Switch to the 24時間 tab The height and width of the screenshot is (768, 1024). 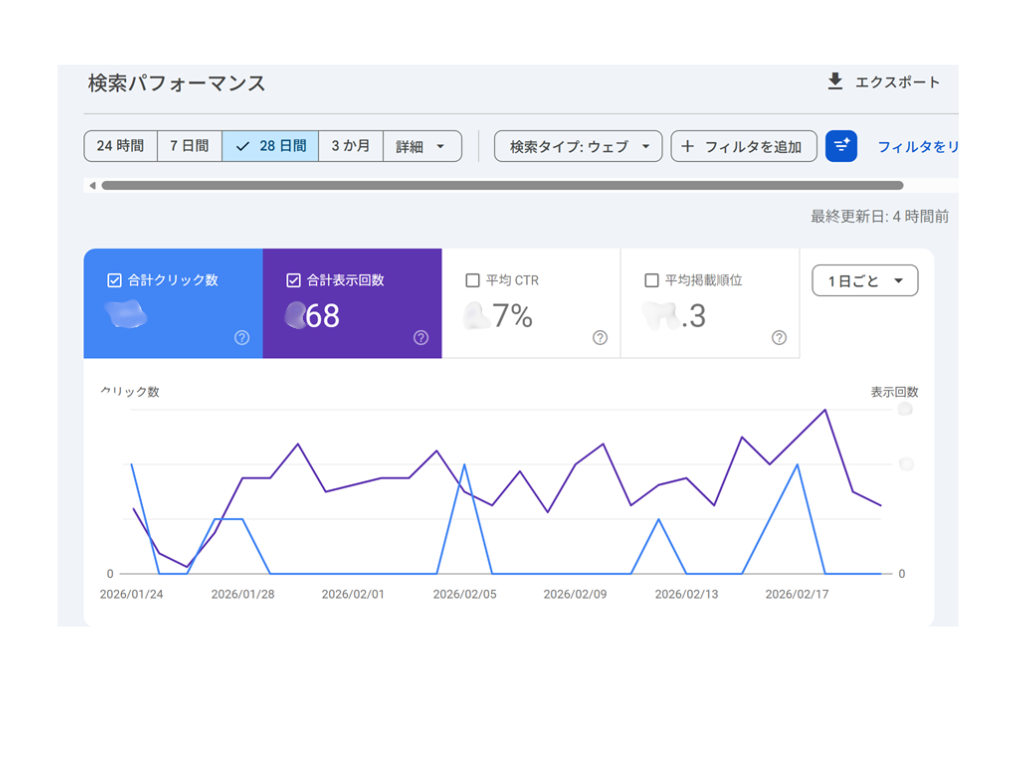pos(121,145)
